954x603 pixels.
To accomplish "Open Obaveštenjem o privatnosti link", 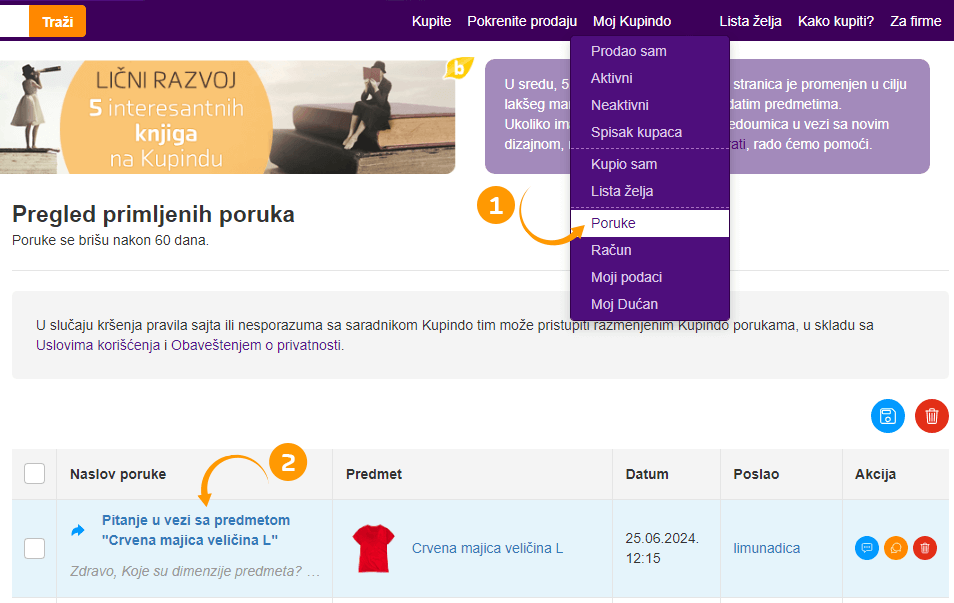I will pyautogui.click(x=256, y=345).
